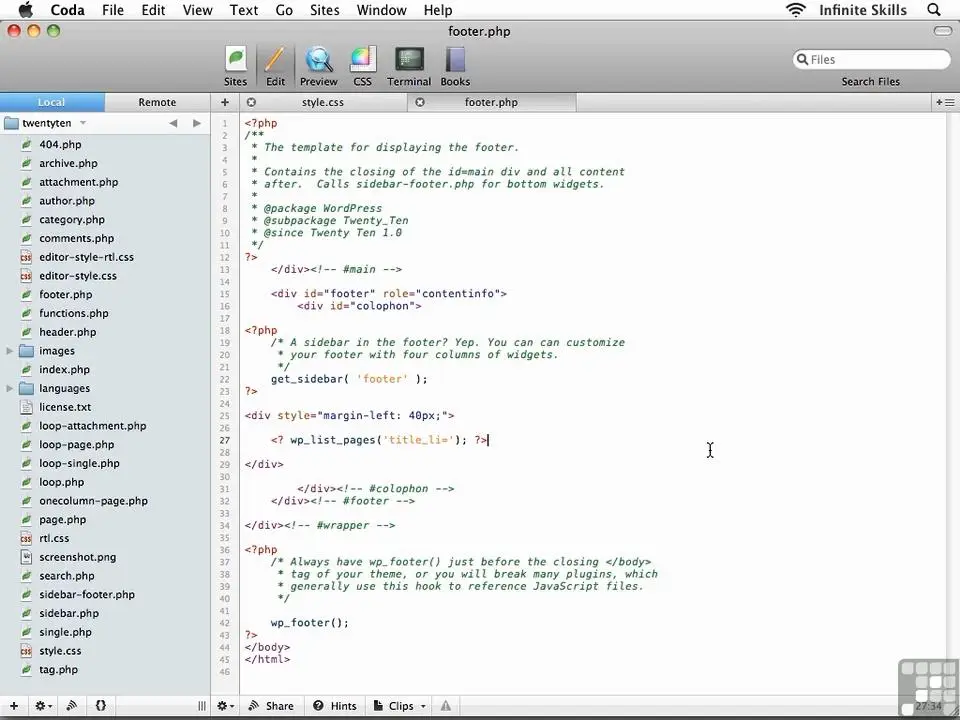Open tag.php in the file list

[58, 670]
